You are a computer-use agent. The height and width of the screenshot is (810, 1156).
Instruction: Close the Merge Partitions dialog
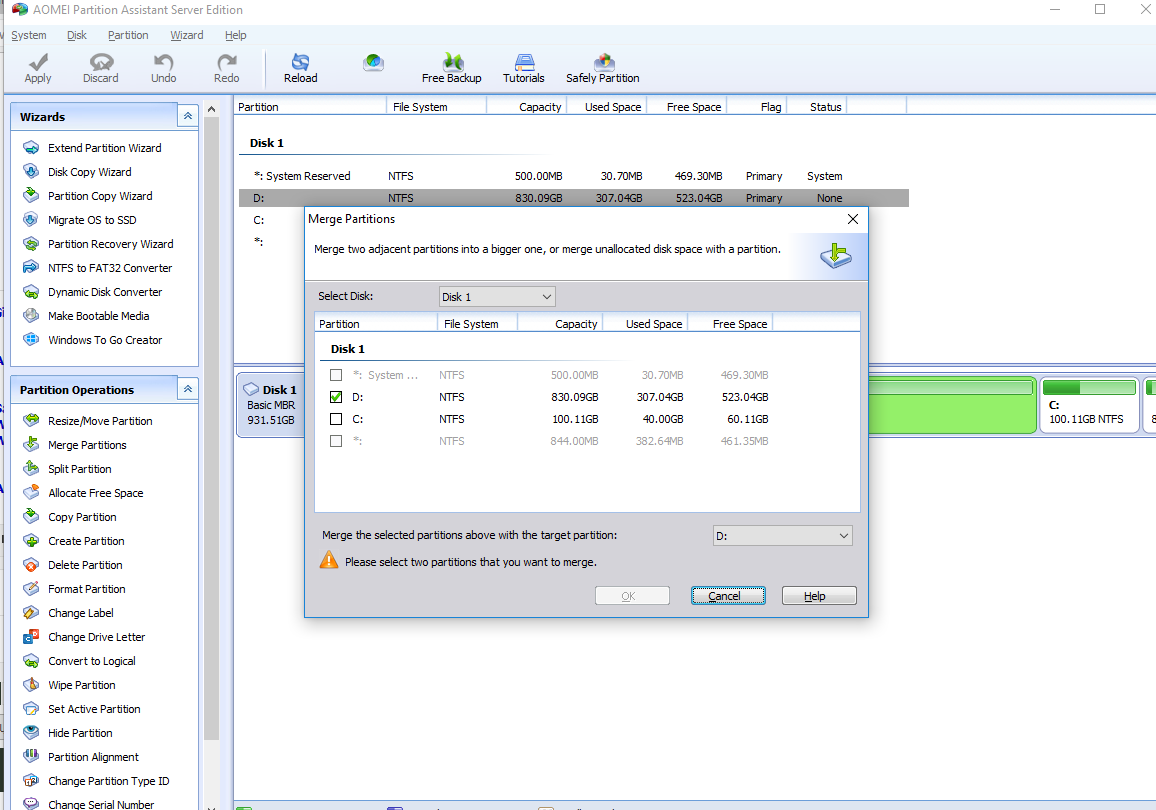853,219
